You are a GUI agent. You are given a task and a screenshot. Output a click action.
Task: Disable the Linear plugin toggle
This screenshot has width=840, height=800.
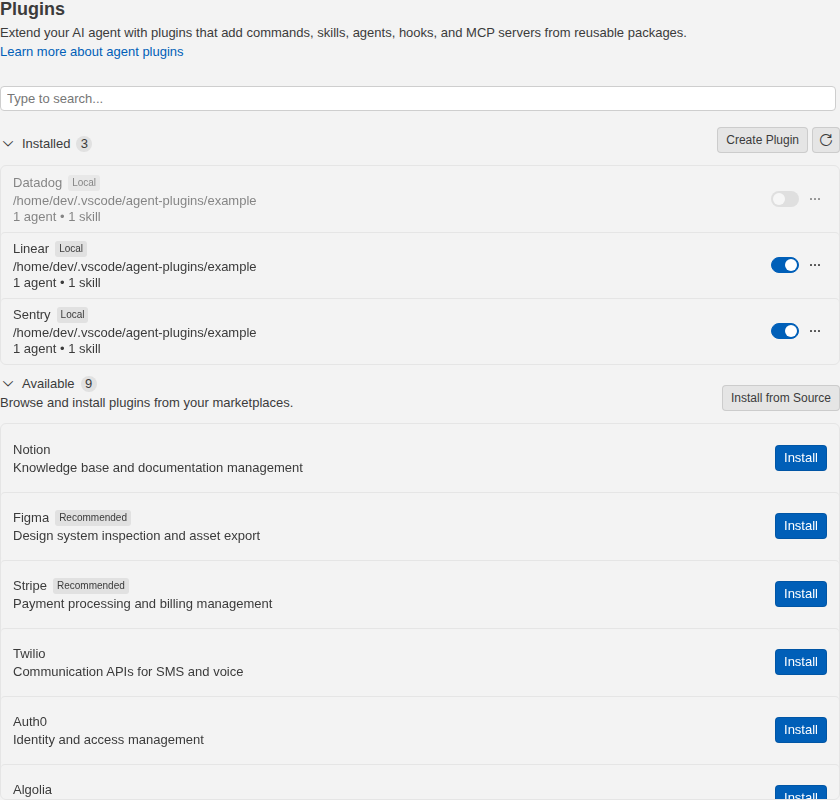point(785,265)
